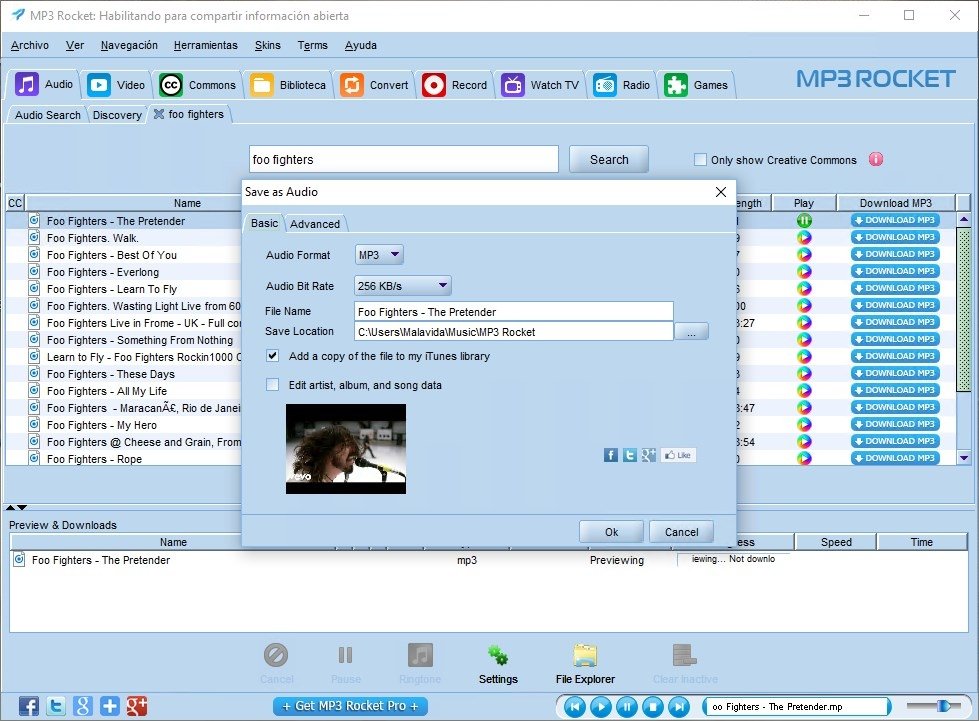Check Only show Creative Commons
Image resolution: width=979 pixels, height=721 pixels.
(x=701, y=160)
